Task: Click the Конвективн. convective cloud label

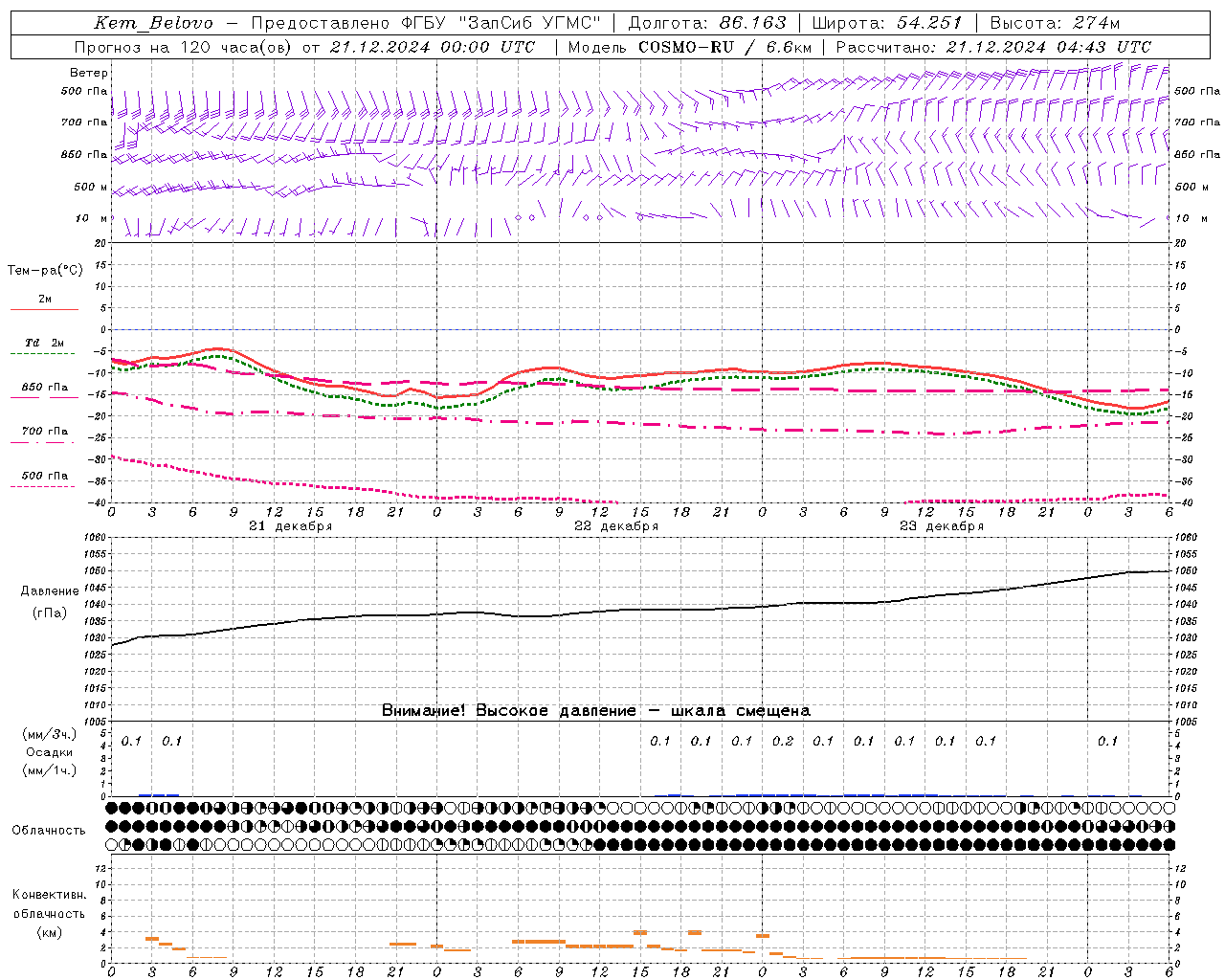Action: pyautogui.click(x=49, y=895)
